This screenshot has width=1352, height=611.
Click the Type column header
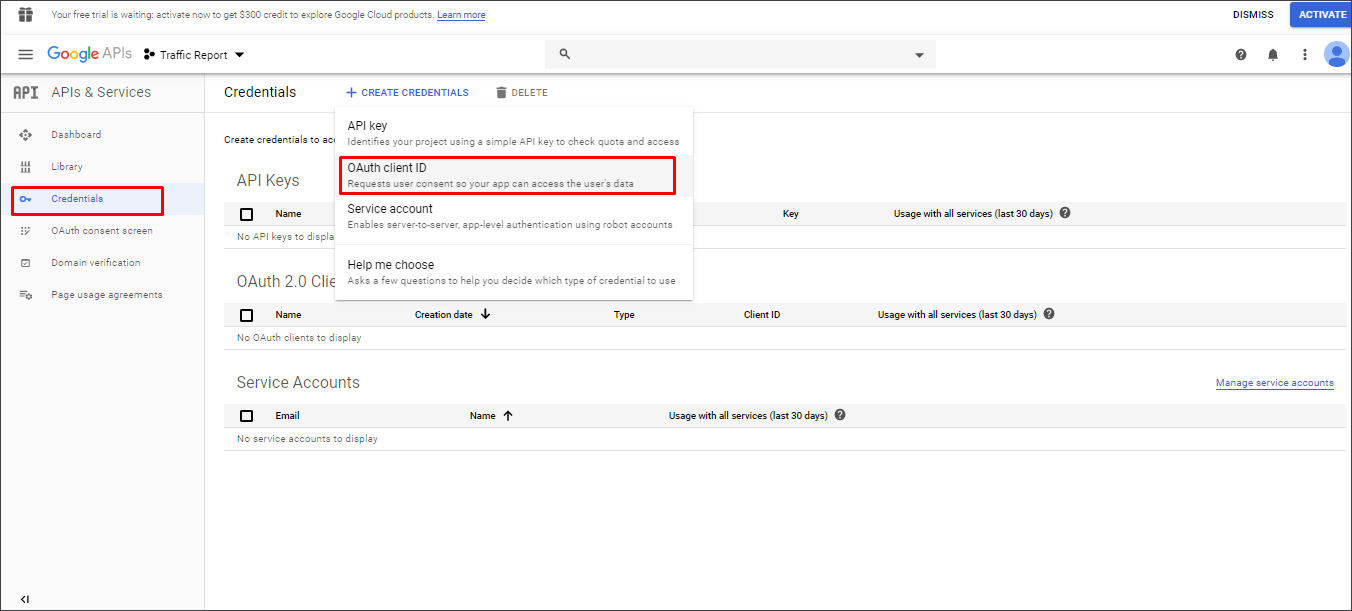pos(624,315)
